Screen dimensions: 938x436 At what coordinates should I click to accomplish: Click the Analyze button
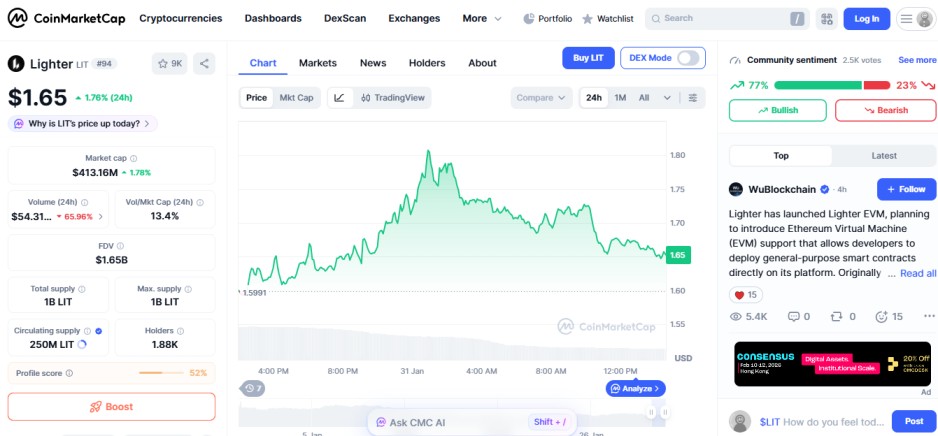635,388
